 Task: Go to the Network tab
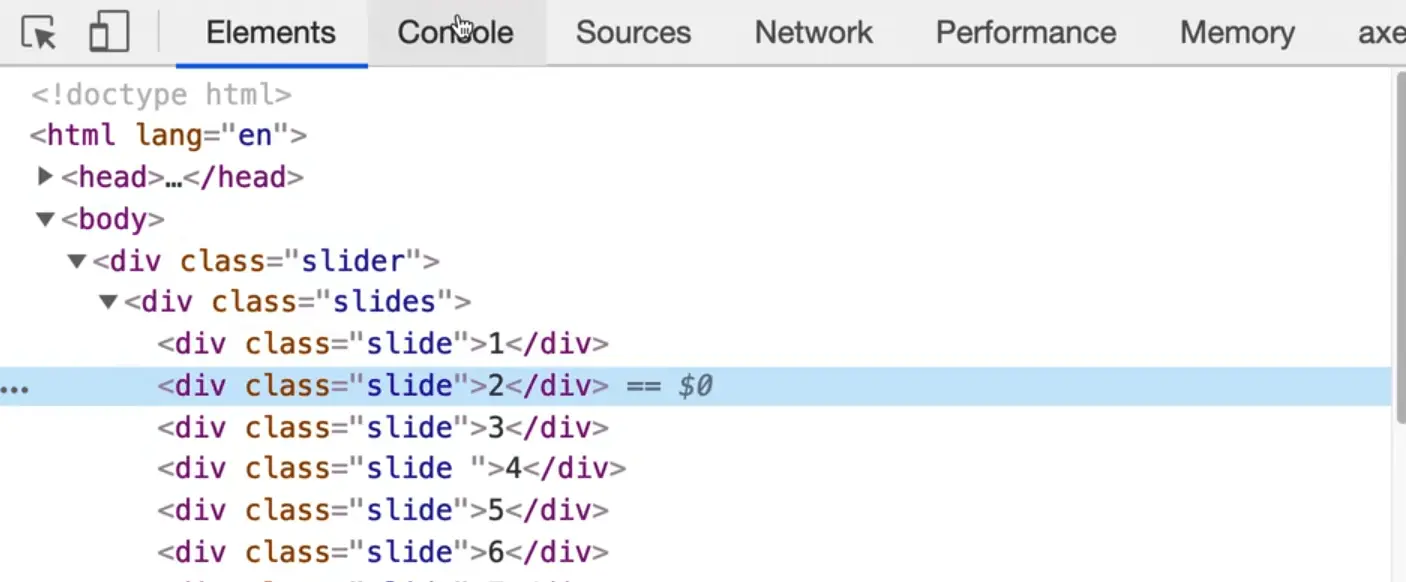click(x=813, y=33)
